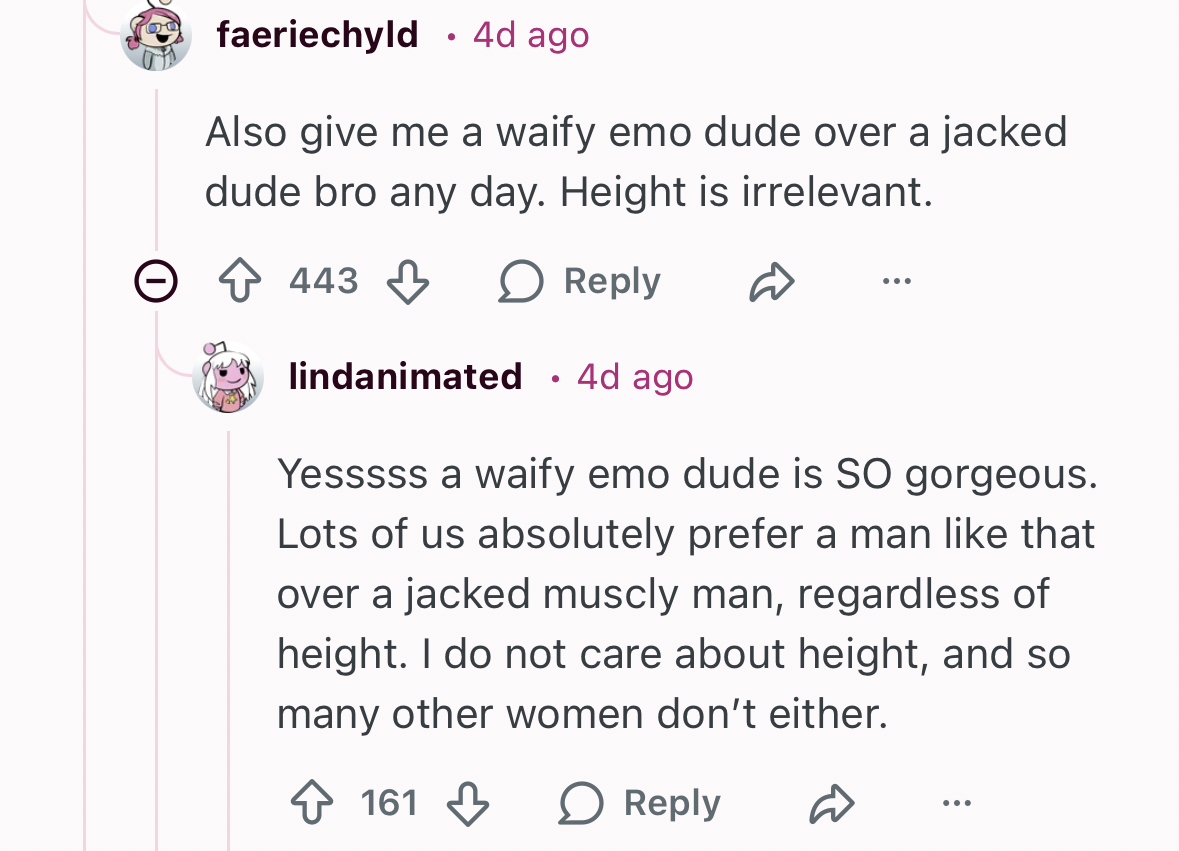Upvote lindanimated's reply
Image resolution: width=1179 pixels, height=851 pixels.
pyautogui.click(x=312, y=804)
